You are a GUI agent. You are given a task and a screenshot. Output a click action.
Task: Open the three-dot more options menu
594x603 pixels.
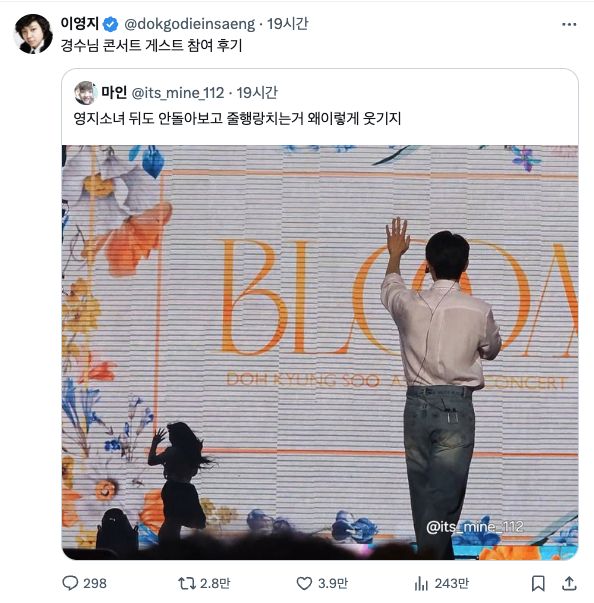click(x=569, y=24)
